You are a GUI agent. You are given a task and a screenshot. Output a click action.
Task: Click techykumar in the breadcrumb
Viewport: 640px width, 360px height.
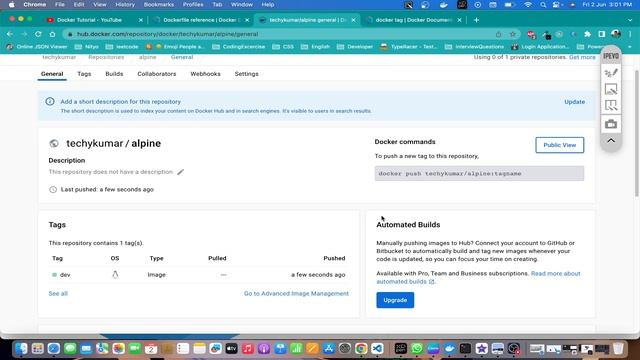59,57
